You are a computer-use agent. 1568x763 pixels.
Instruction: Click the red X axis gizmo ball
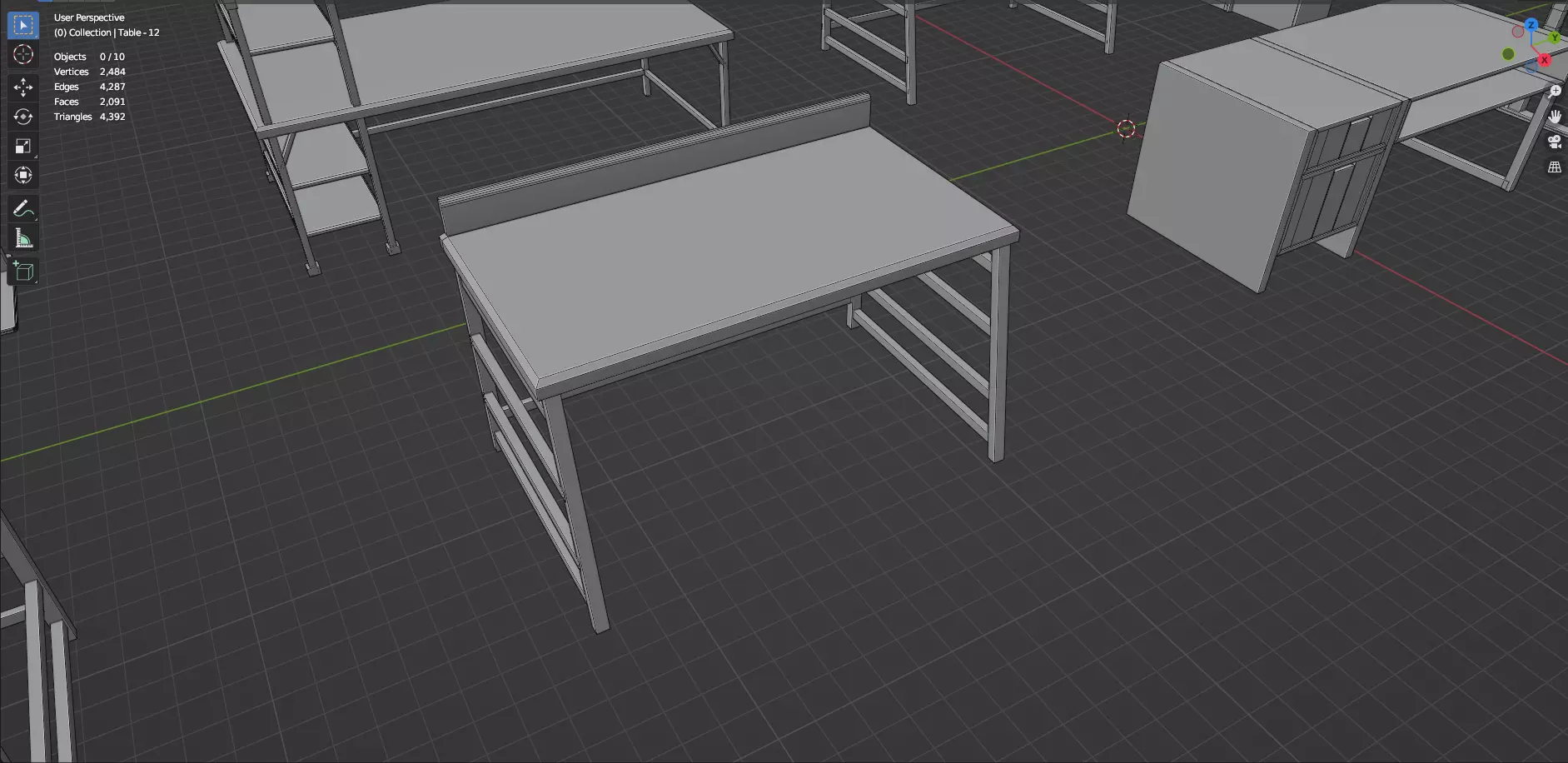[1545, 60]
